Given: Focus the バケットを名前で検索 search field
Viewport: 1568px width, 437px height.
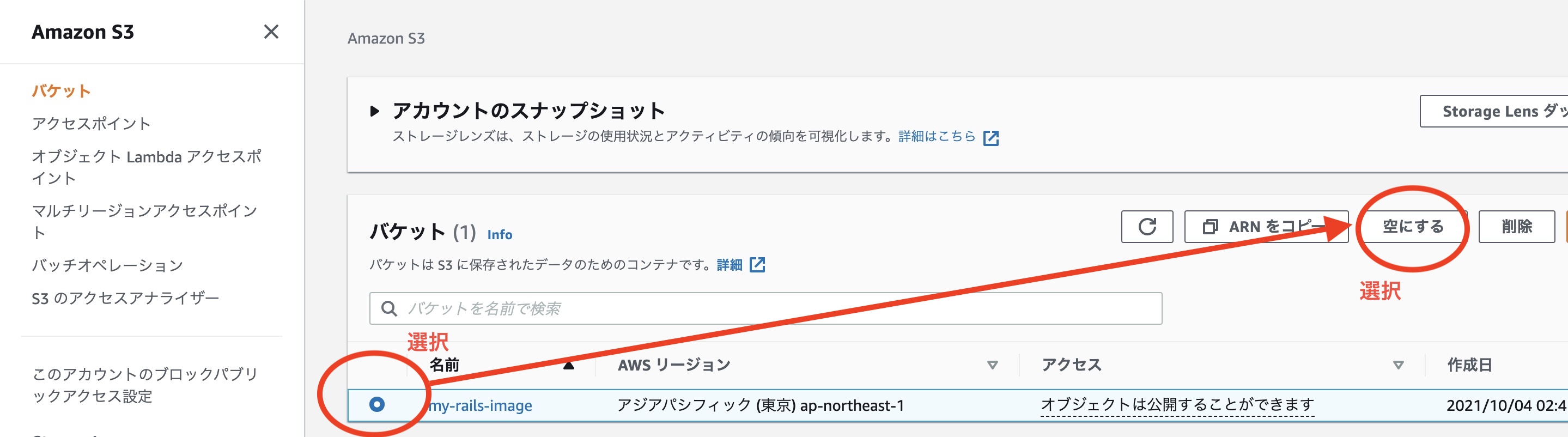Looking at the screenshot, I should click(x=765, y=308).
